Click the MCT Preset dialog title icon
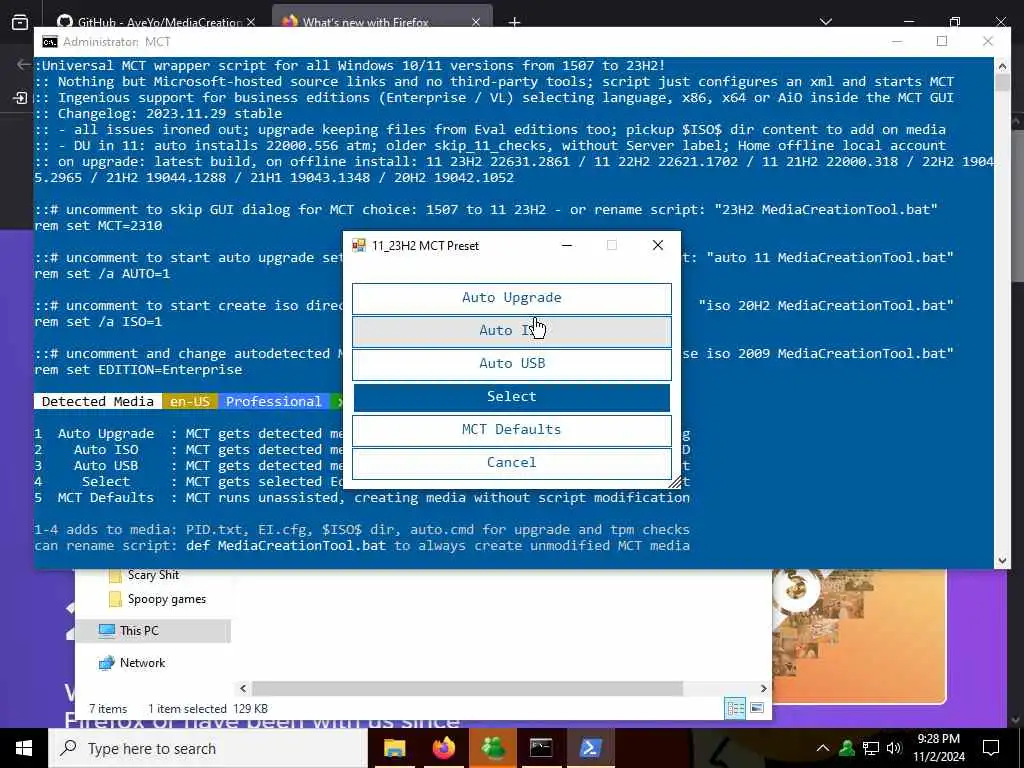The image size is (1024, 768). 359,246
